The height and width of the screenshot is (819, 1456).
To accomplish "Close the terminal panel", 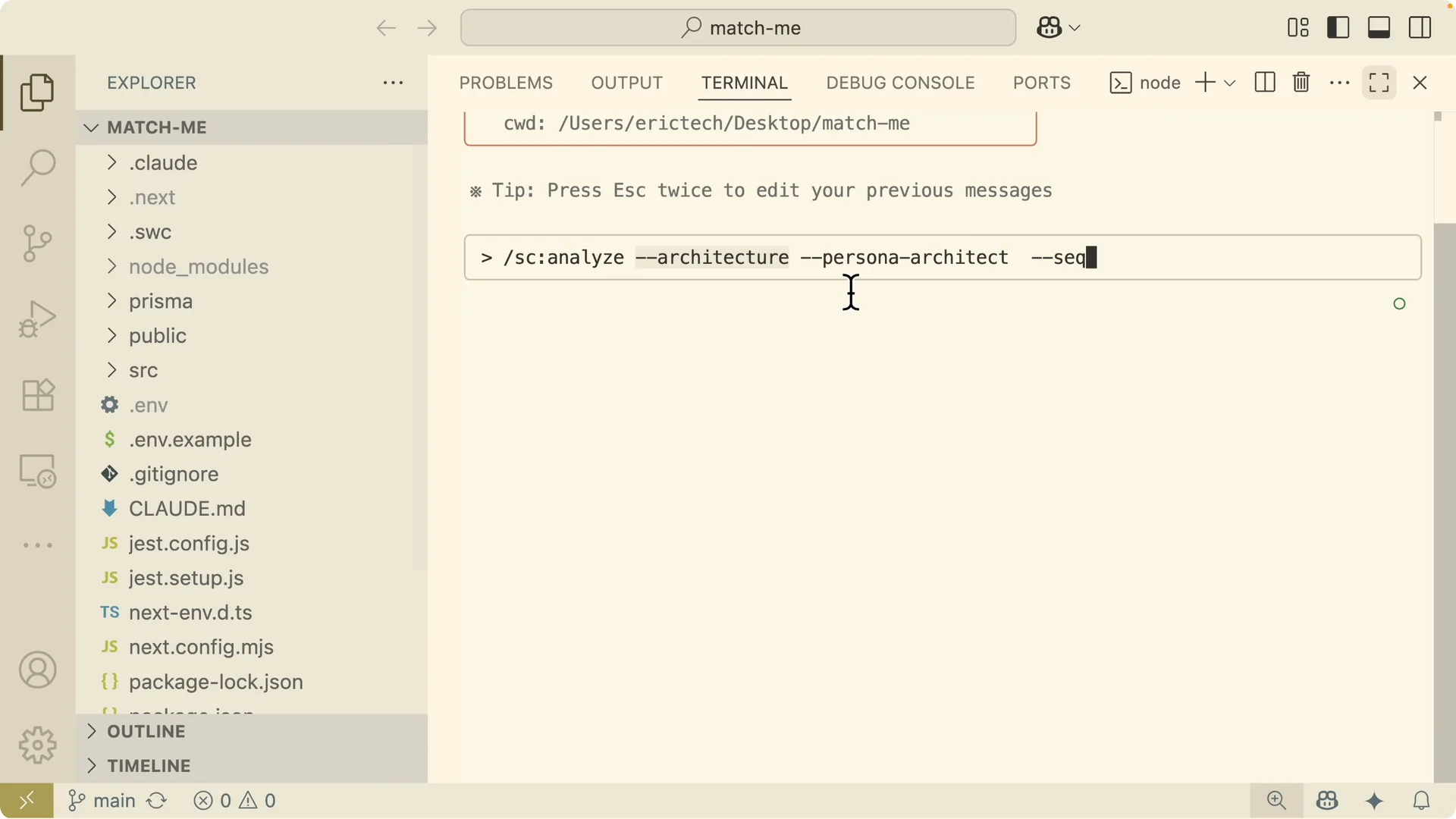I will (1420, 83).
